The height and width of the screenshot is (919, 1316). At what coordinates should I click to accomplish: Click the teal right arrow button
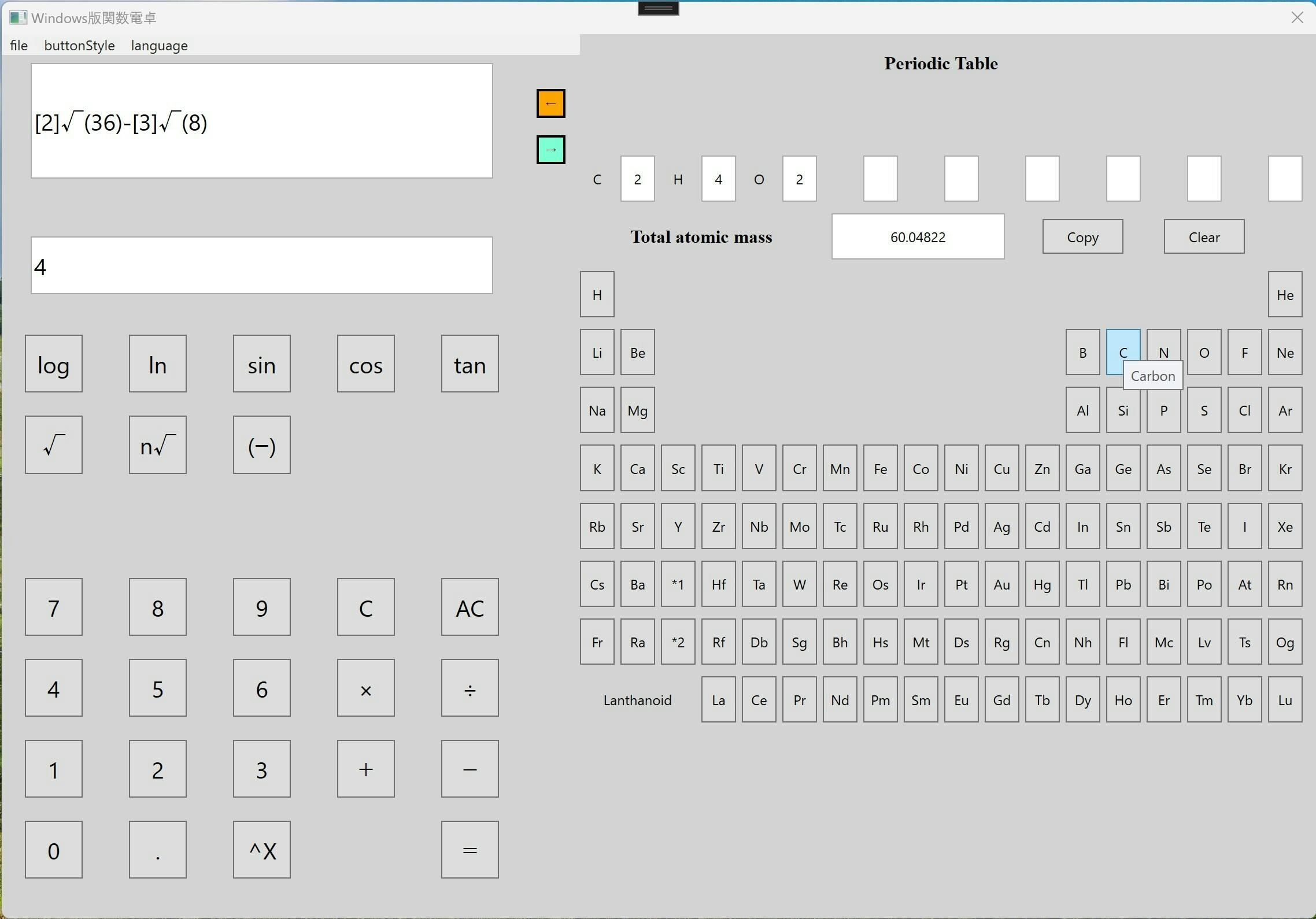pyautogui.click(x=550, y=150)
